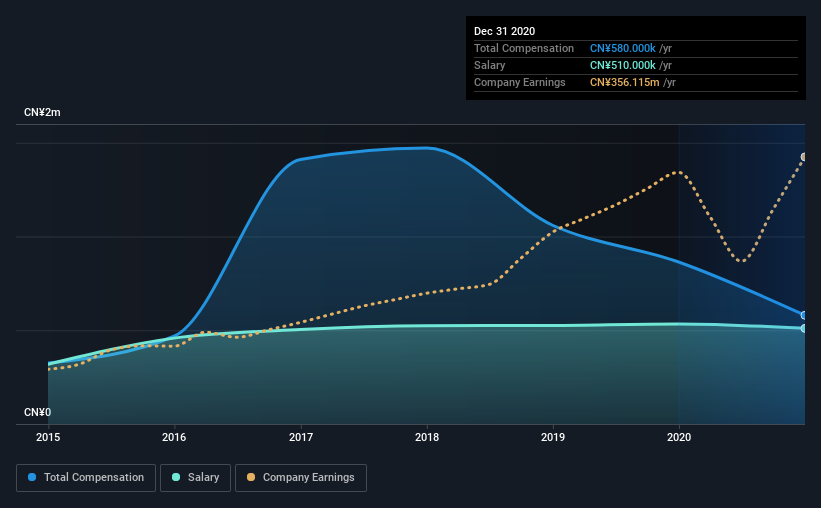Screen dimensions: 821x508
Task: Click the CN¥0 y-axis label
Action: pyautogui.click(x=38, y=413)
